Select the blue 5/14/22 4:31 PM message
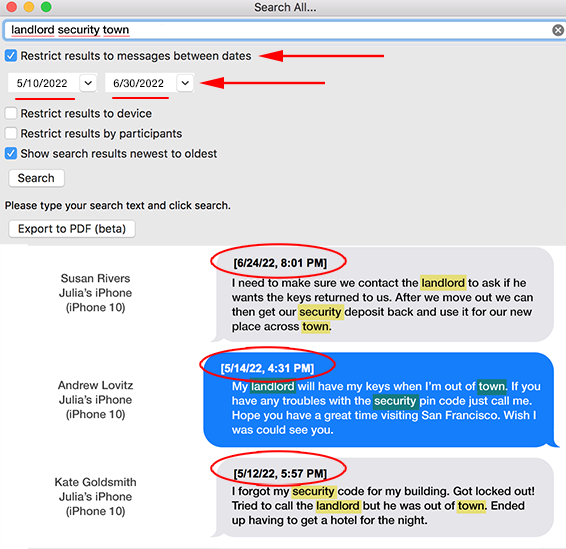Viewport: 566px width, 549px height. point(381,400)
